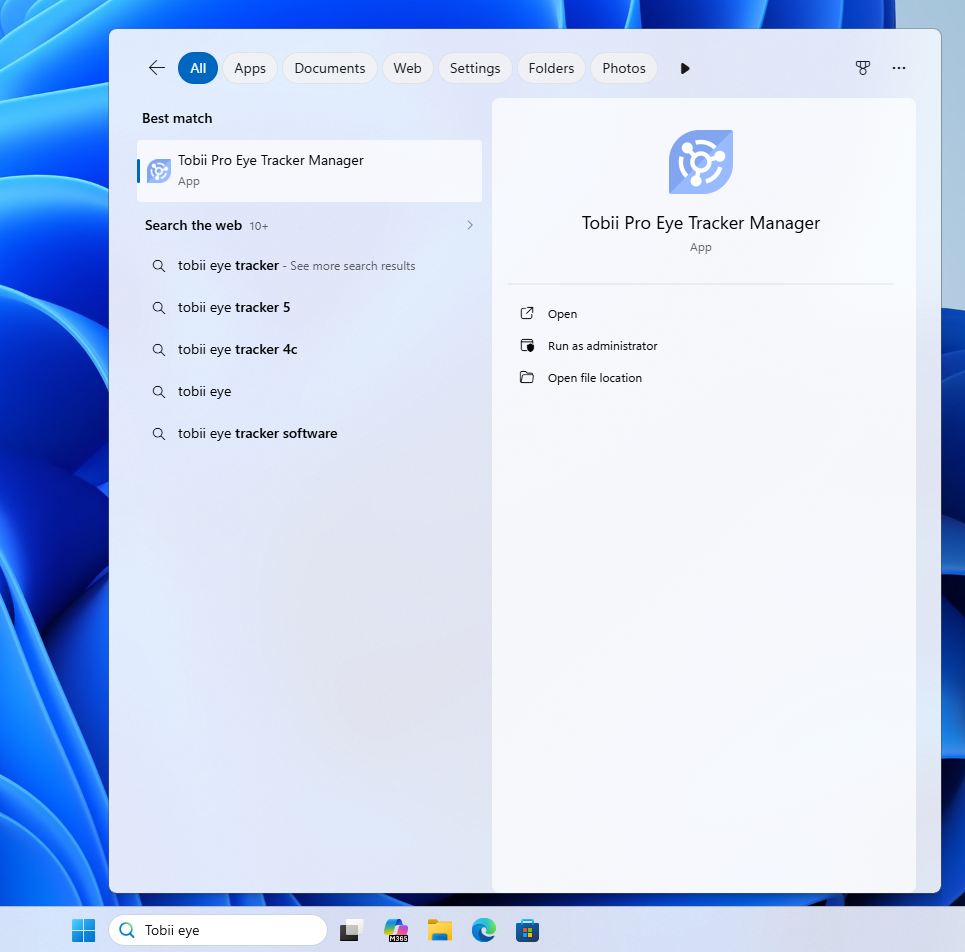Click the large Tobii app icon in preview
Screen dimensions: 965x952
[x=701, y=162]
